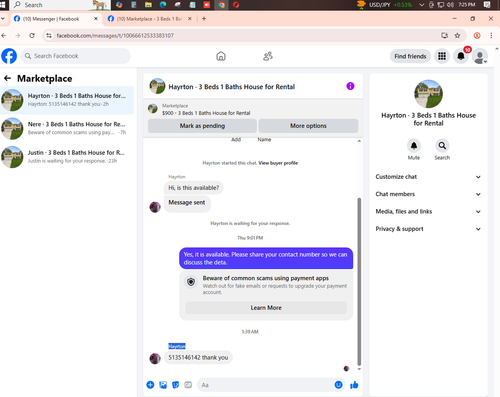Open Chrome three-dot menu
Viewport: 500px width, 397px height.
491,35
